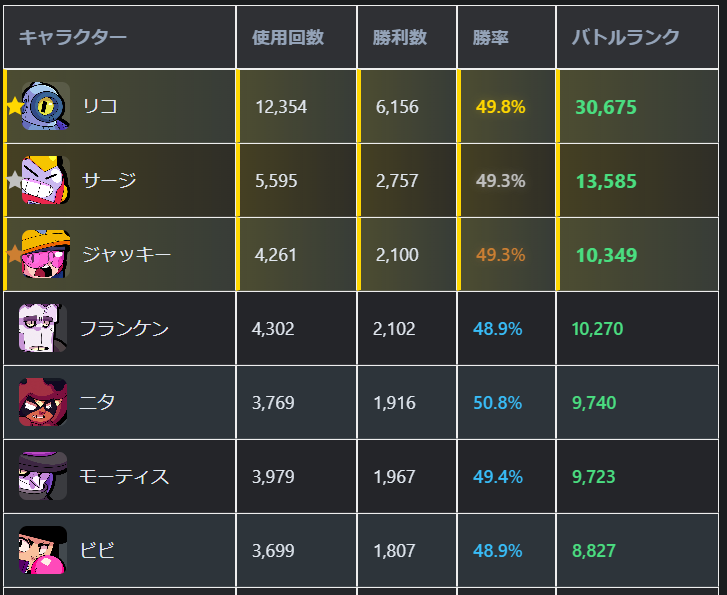
Task: Sort by バトルランク column header
Action: (x=626, y=38)
